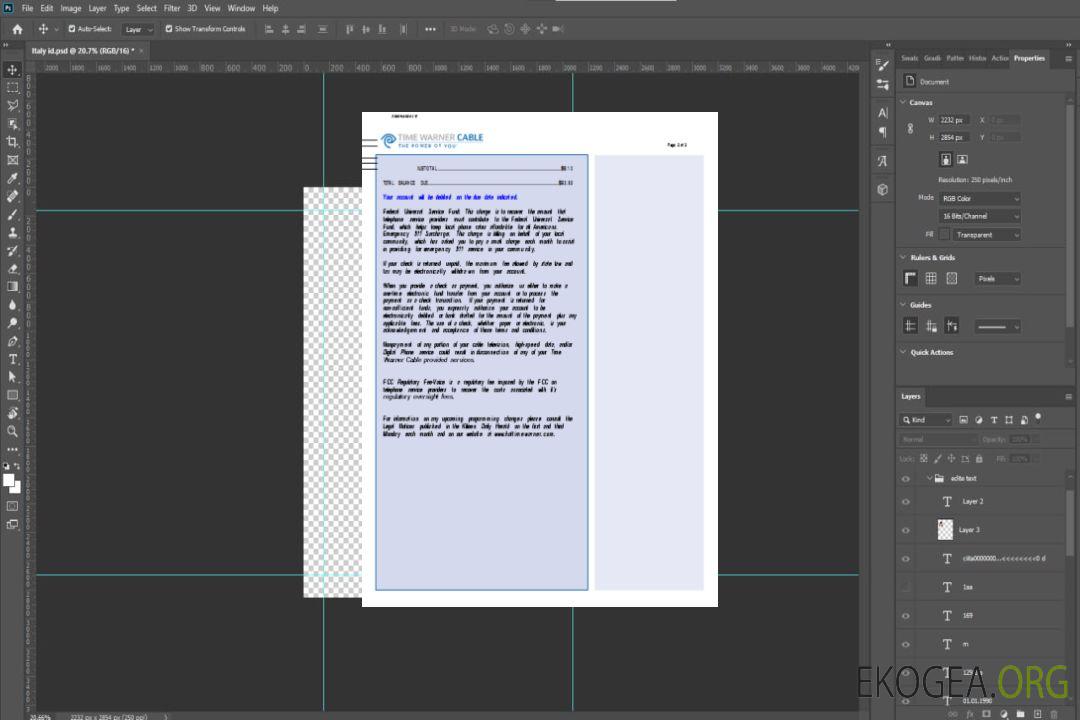The width and height of the screenshot is (1080, 720).
Task: Uncheck Show Transform Controls
Action: [x=168, y=29]
